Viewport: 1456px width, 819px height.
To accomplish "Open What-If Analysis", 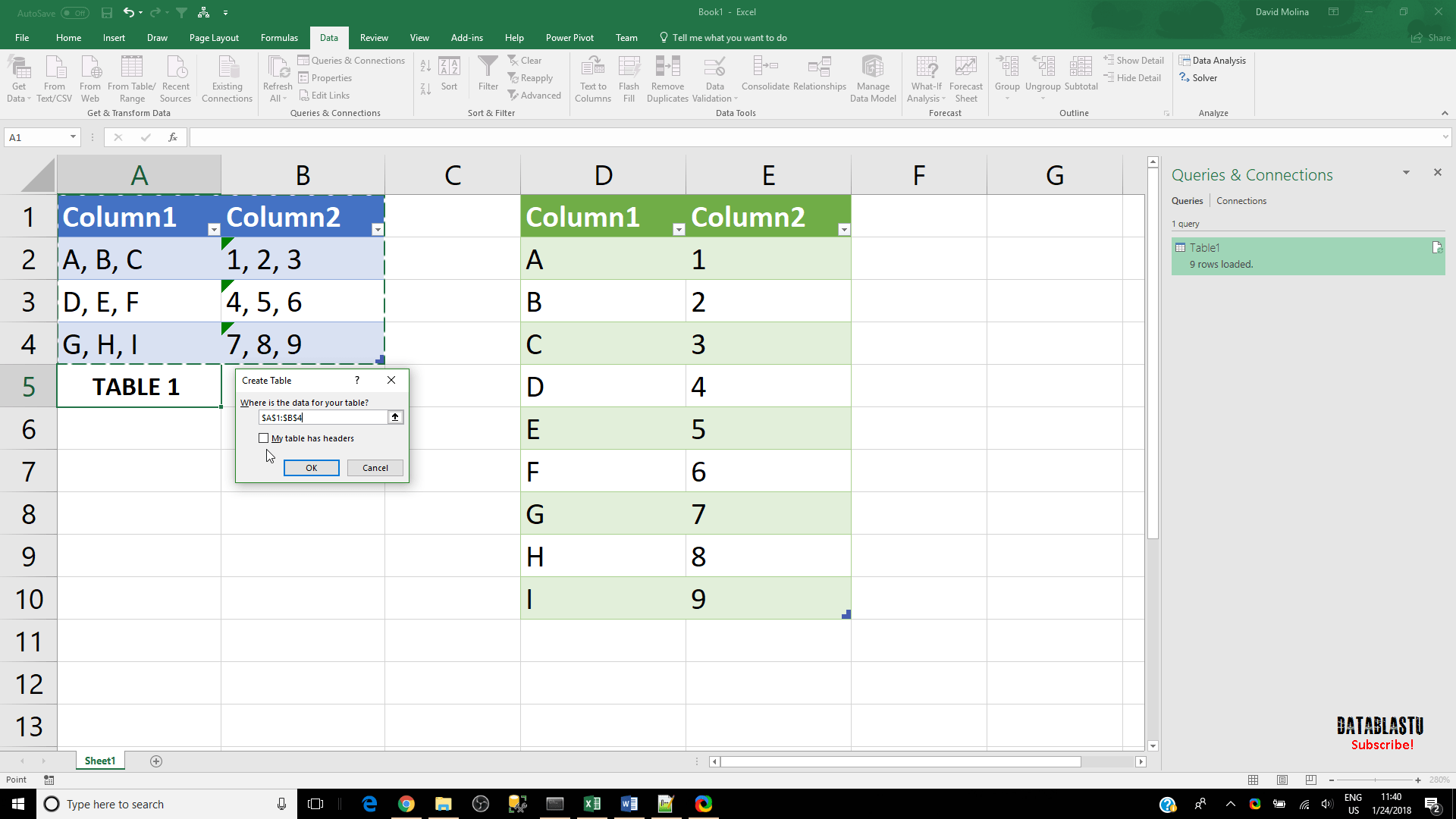I will click(926, 78).
